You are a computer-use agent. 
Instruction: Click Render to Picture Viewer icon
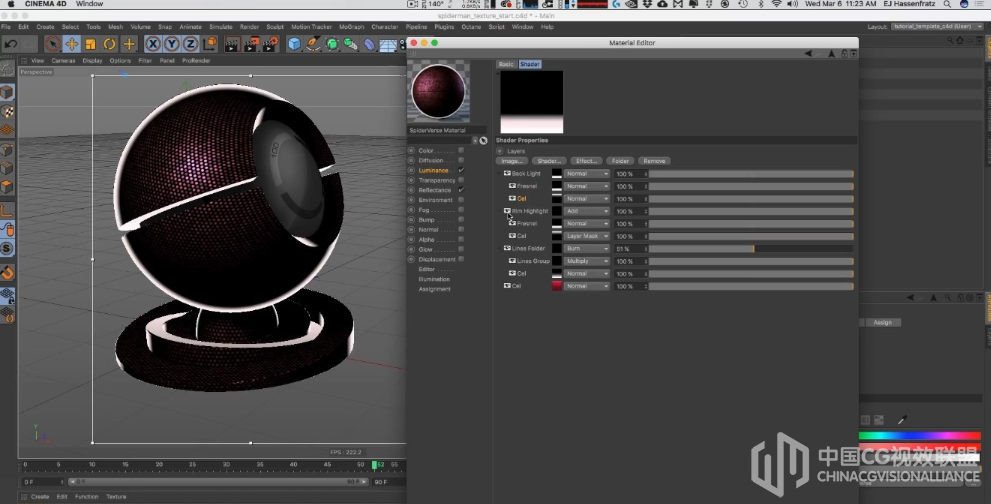pos(251,44)
